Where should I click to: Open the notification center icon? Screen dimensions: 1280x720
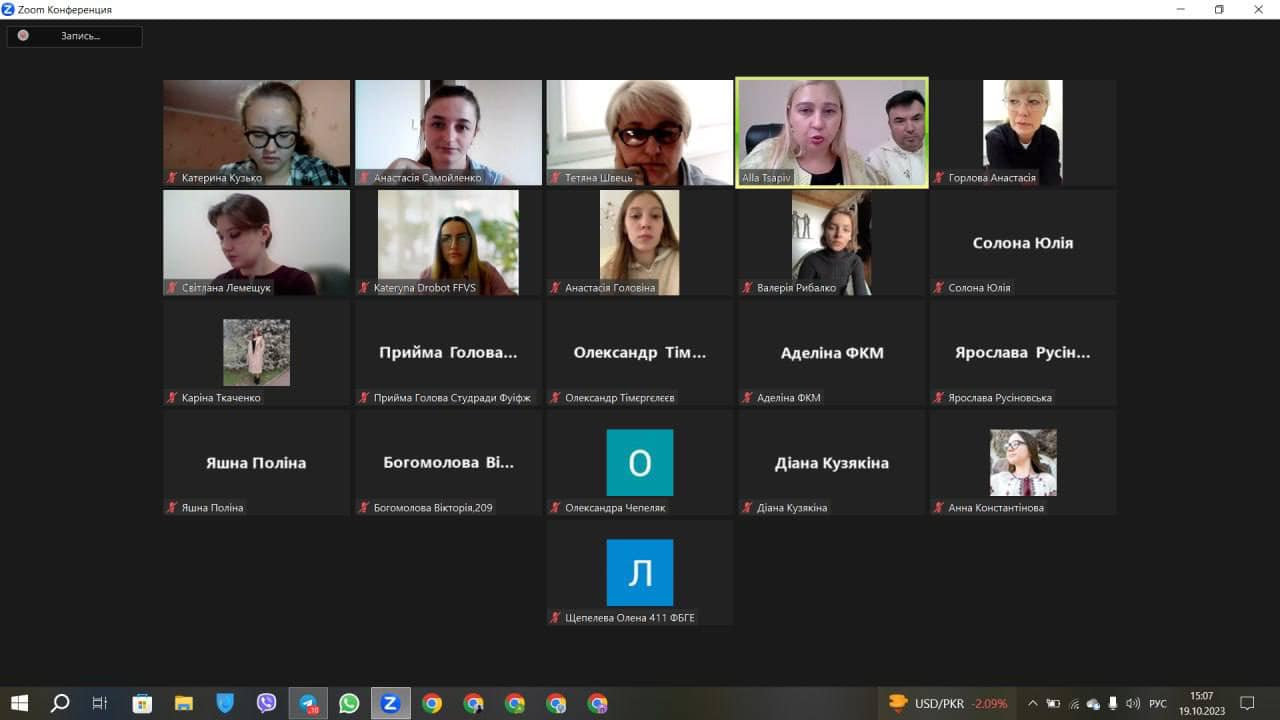(1247, 703)
